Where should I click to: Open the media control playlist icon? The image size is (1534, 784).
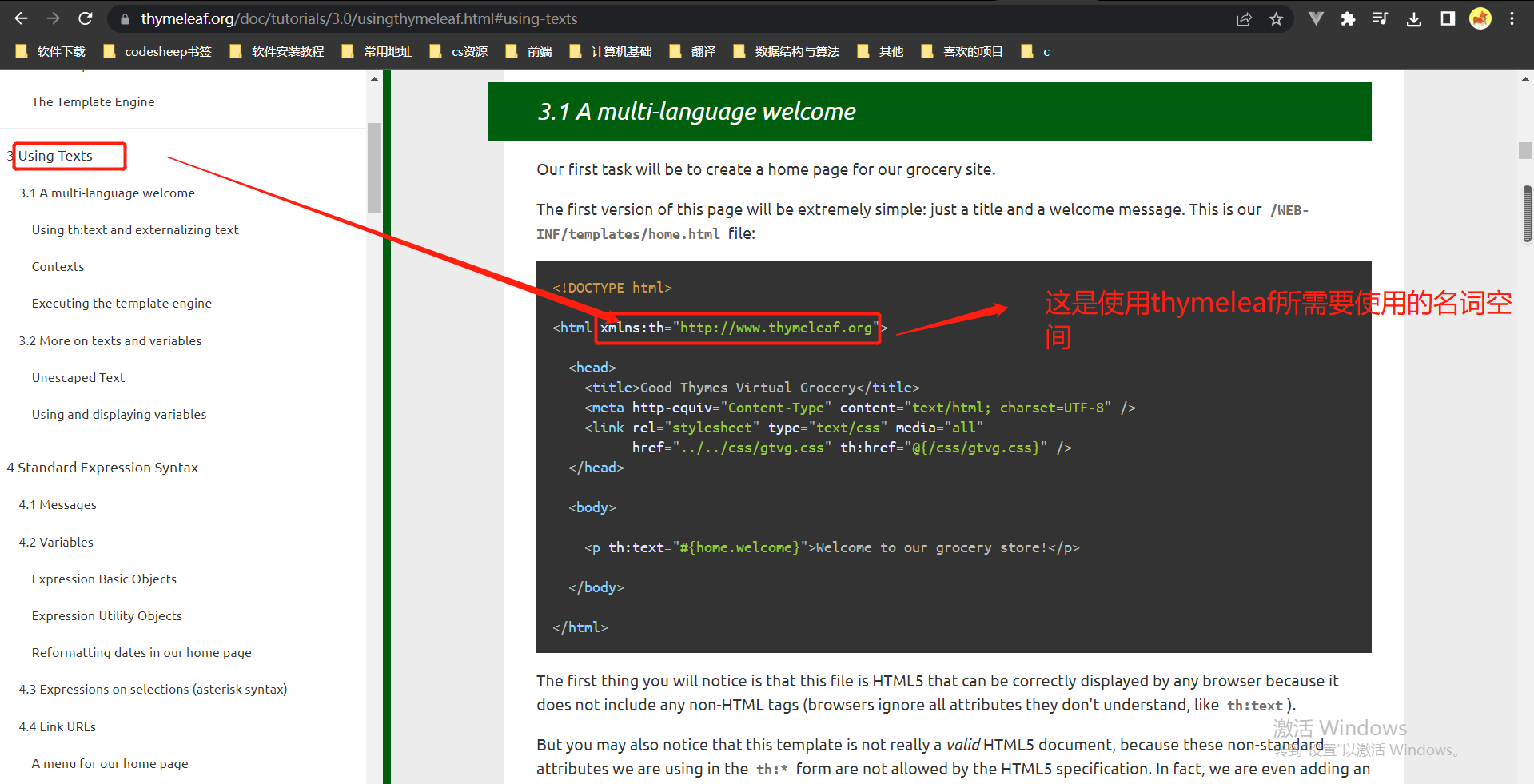coord(1381,18)
